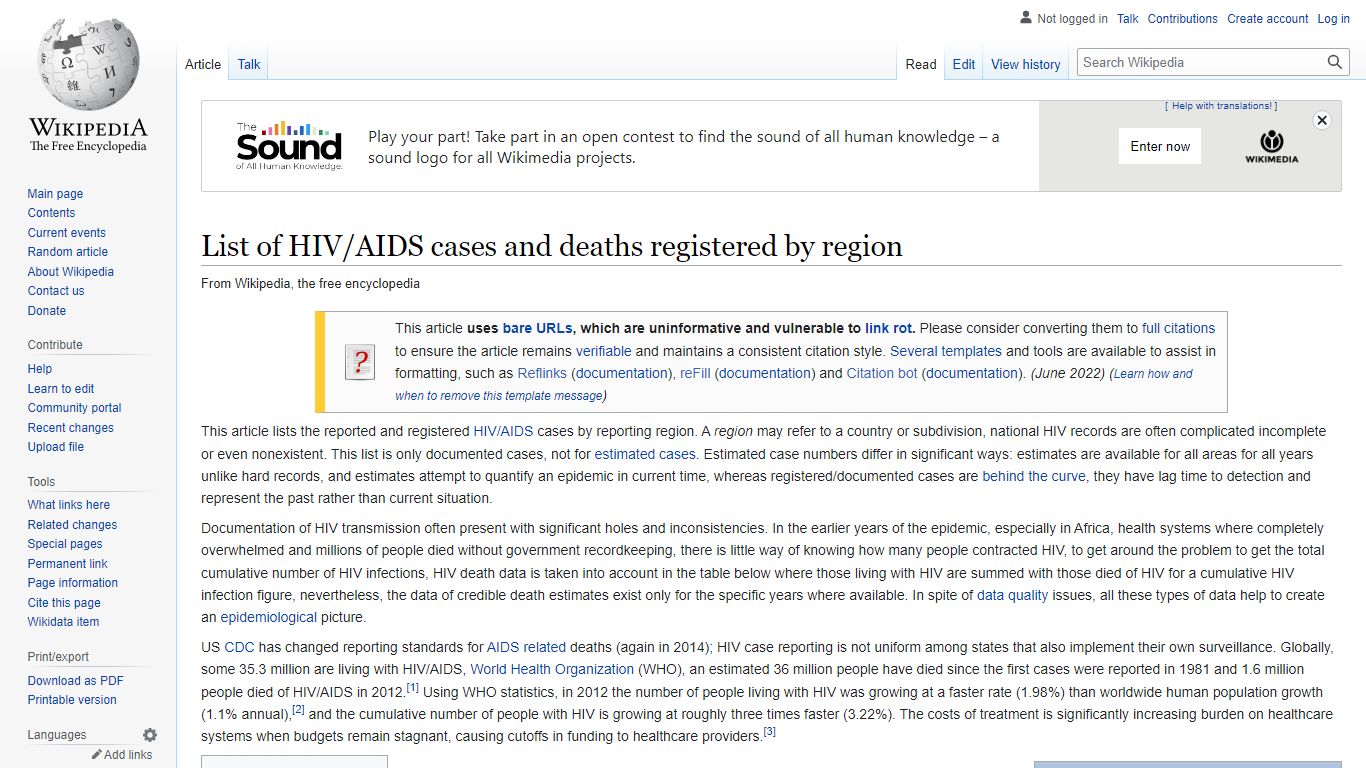This screenshot has width=1366, height=768.
Task: Click Download as PDF
Action: [x=75, y=681]
